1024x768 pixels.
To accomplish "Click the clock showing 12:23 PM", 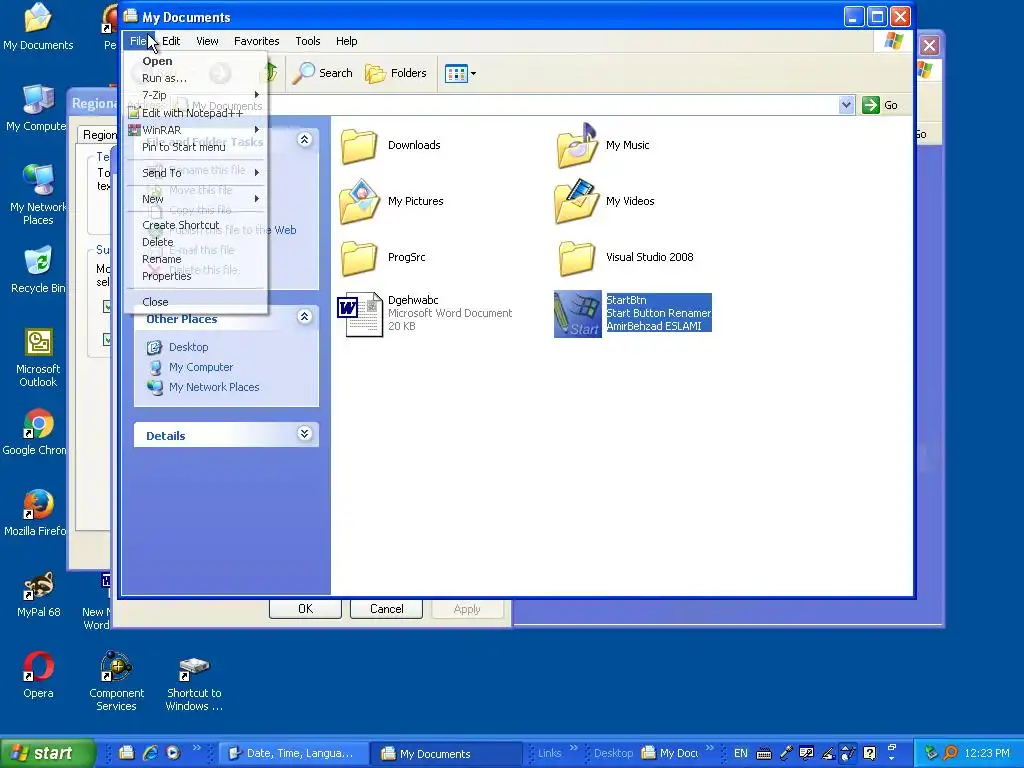I will [987, 753].
